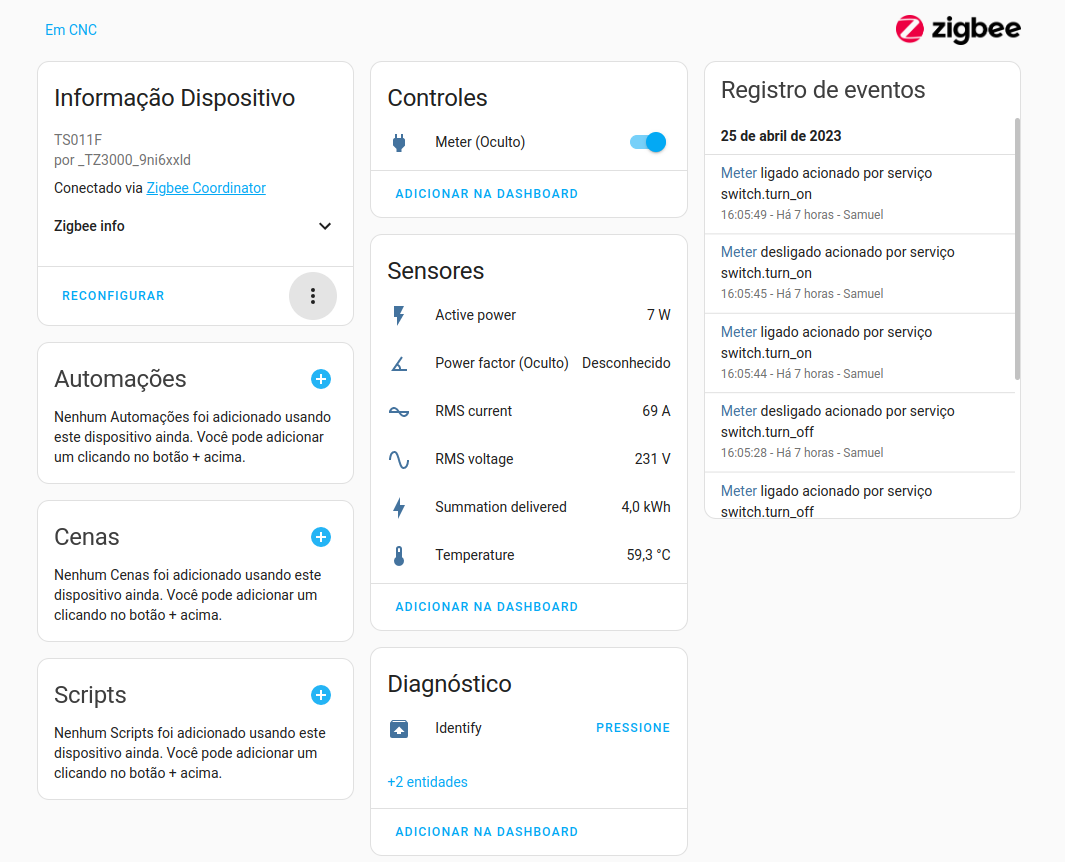1065x862 pixels.
Task: Click the Active power lightning icon
Action: pyautogui.click(x=399, y=315)
